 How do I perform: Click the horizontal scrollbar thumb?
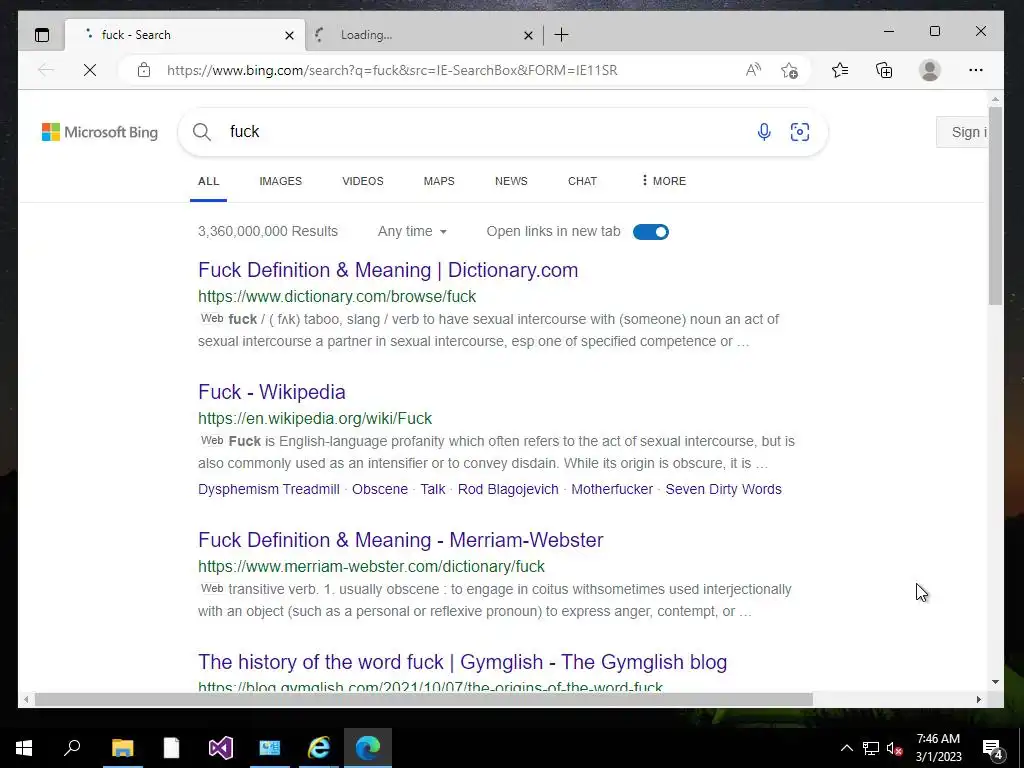[x=423, y=699]
